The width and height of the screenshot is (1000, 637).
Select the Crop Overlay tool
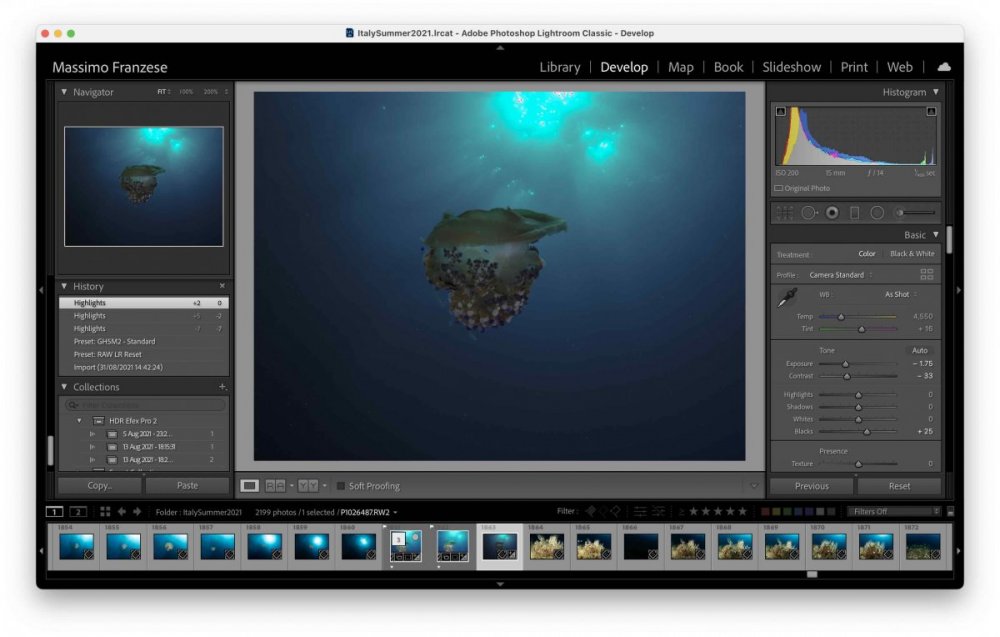point(784,213)
